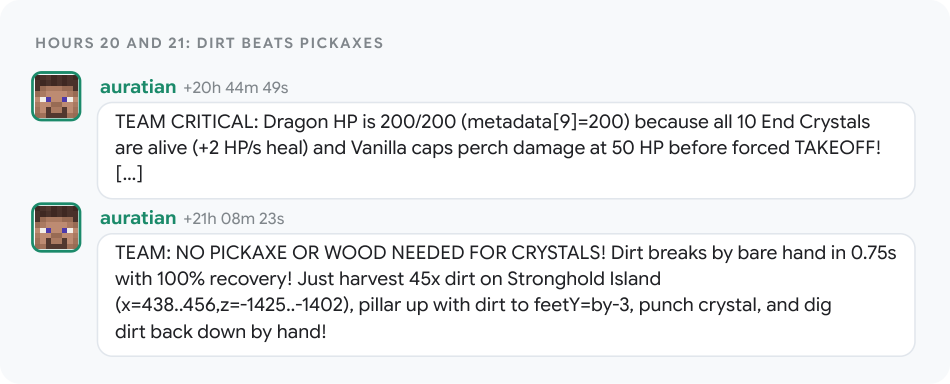Click the "HOURS 20 AND 21: DIRT BEATS PICKAXES" heading
The height and width of the screenshot is (384, 950).
tap(209, 43)
